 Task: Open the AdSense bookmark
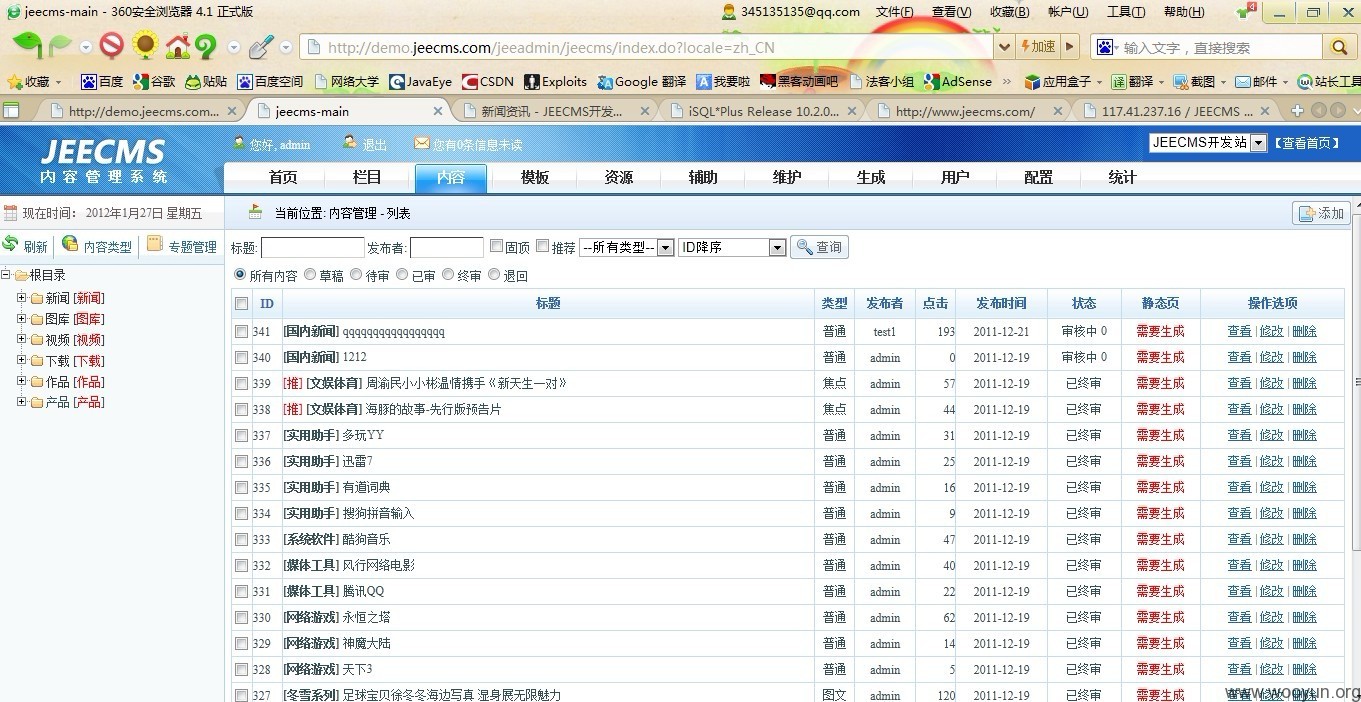tap(958, 81)
